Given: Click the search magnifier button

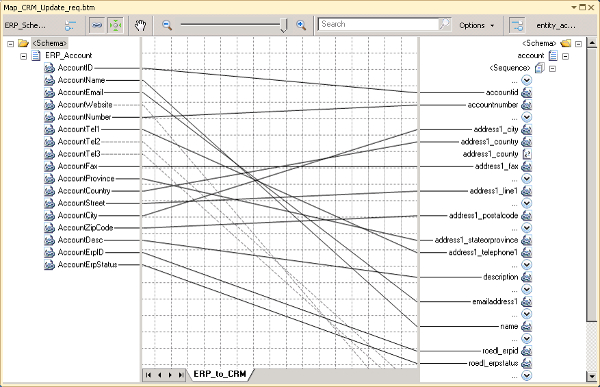Looking at the screenshot, I should (445, 24).
